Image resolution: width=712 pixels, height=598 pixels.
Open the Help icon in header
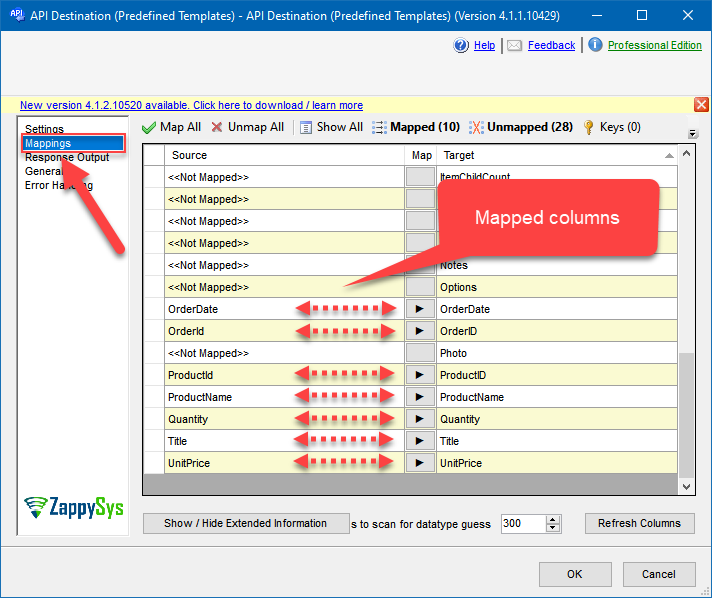461,45
